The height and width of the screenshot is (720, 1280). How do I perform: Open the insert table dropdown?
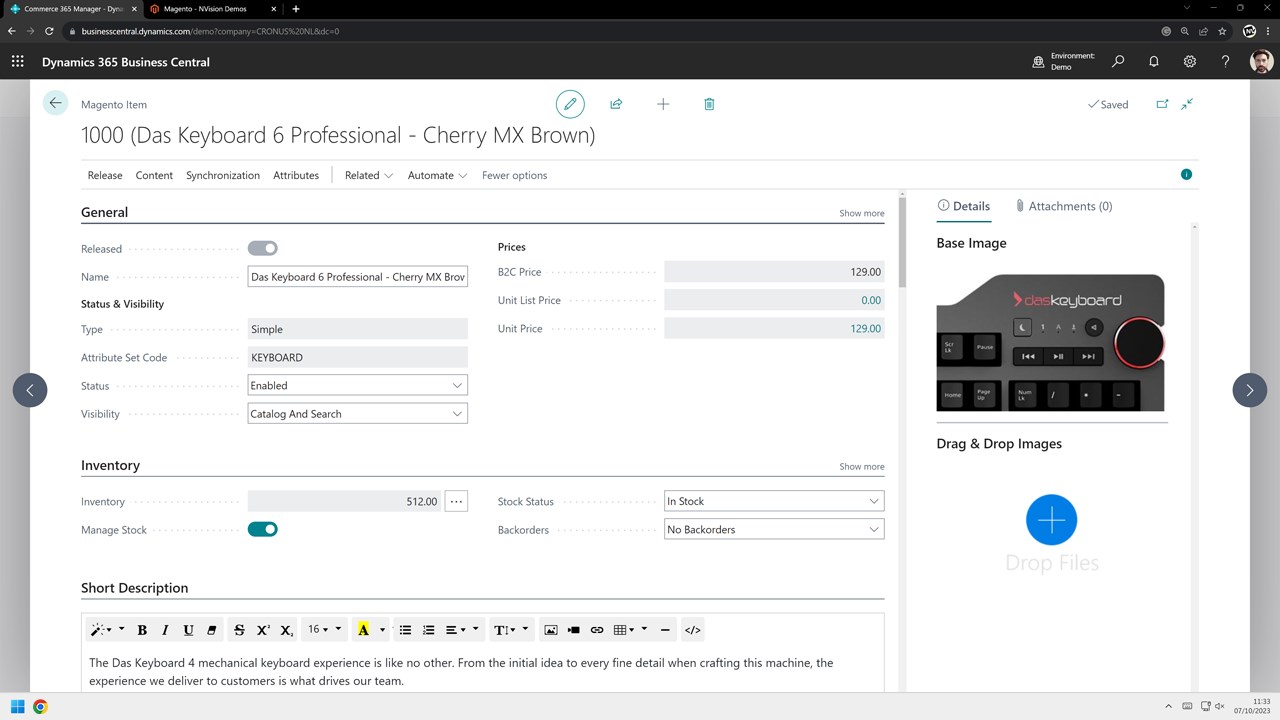[x=630, y=630]
